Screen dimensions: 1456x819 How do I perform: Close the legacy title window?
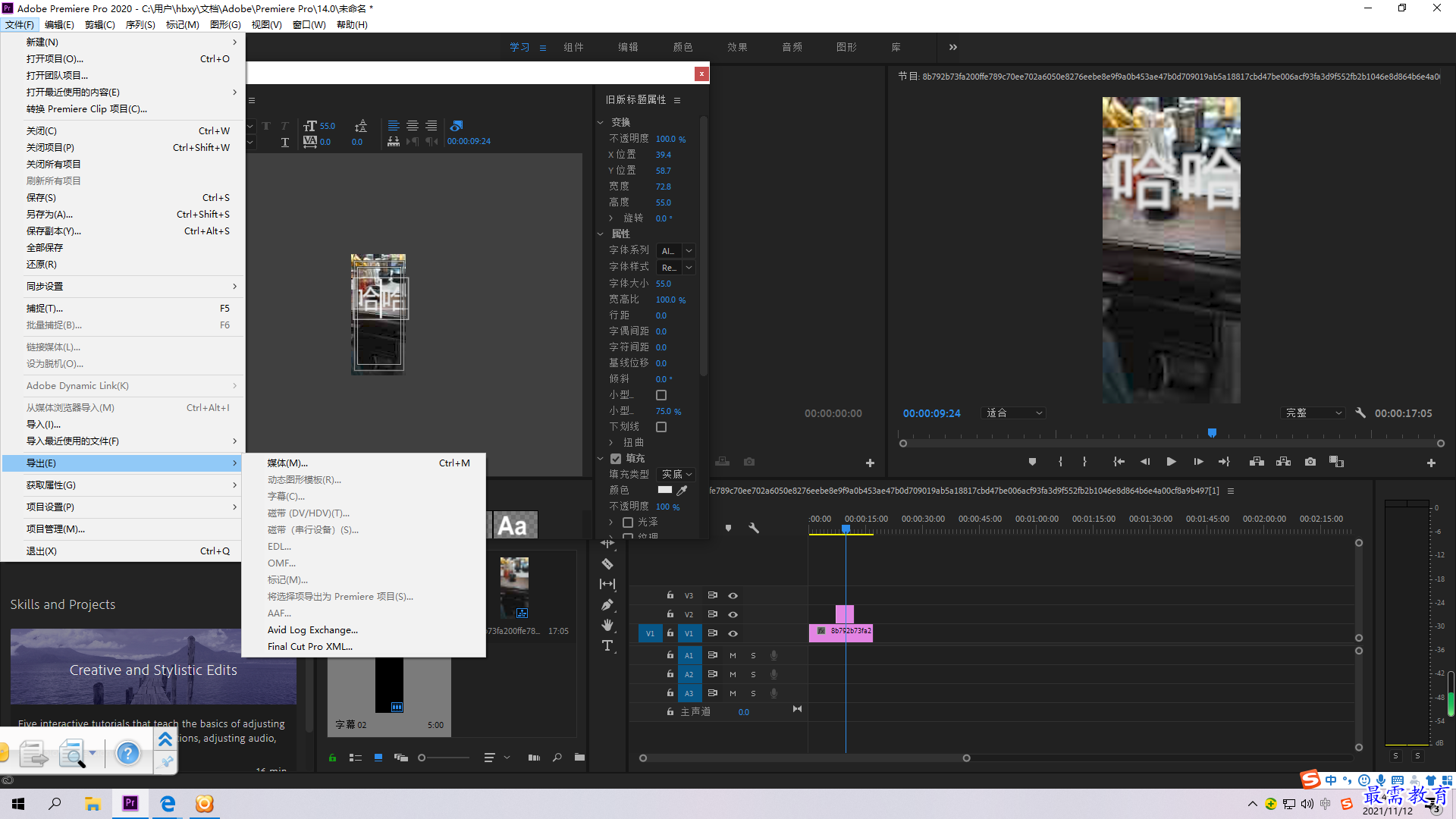(x=701, y=74)
